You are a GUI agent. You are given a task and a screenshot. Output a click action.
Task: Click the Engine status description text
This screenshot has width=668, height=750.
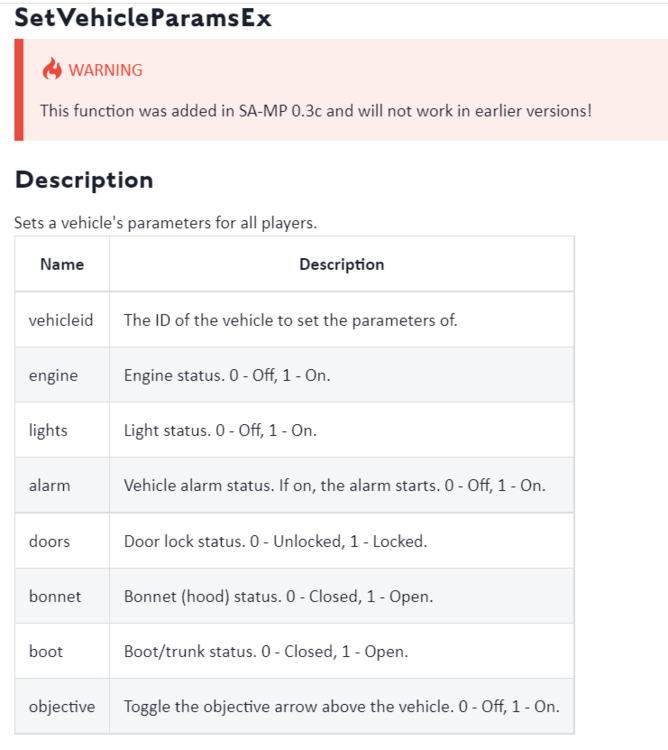pyautogui.click(x=227, y=375)
